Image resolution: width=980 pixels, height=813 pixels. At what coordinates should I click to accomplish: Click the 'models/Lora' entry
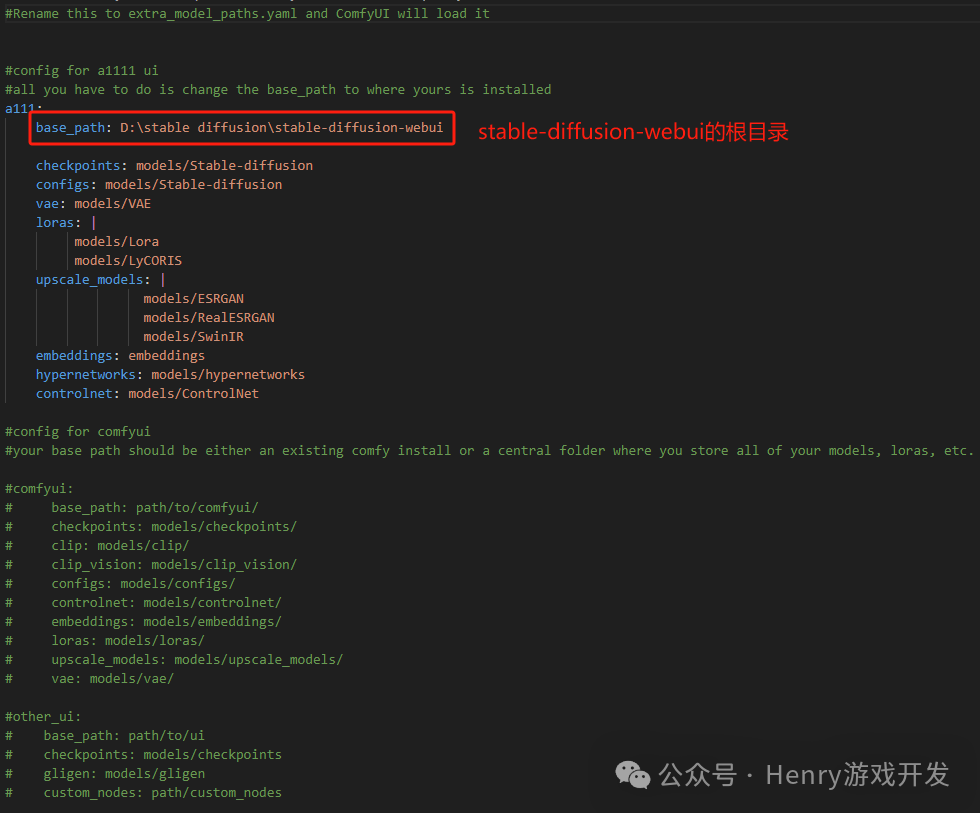click(x=116, y=241)
